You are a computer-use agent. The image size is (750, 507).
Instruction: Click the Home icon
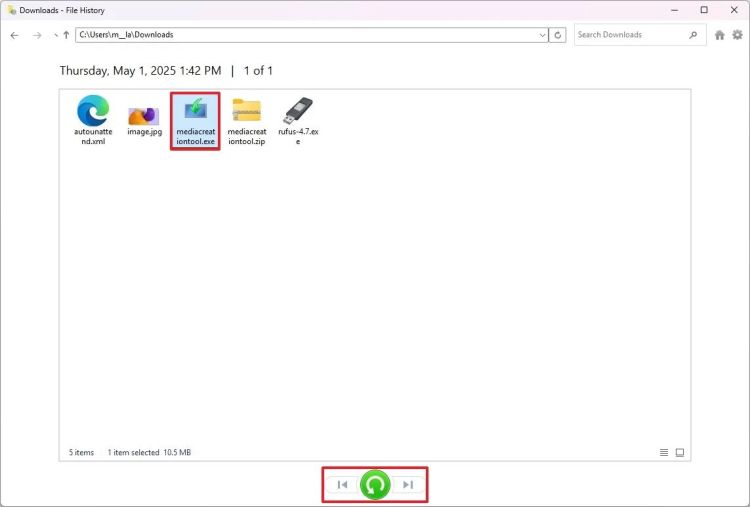coord(719,35)
